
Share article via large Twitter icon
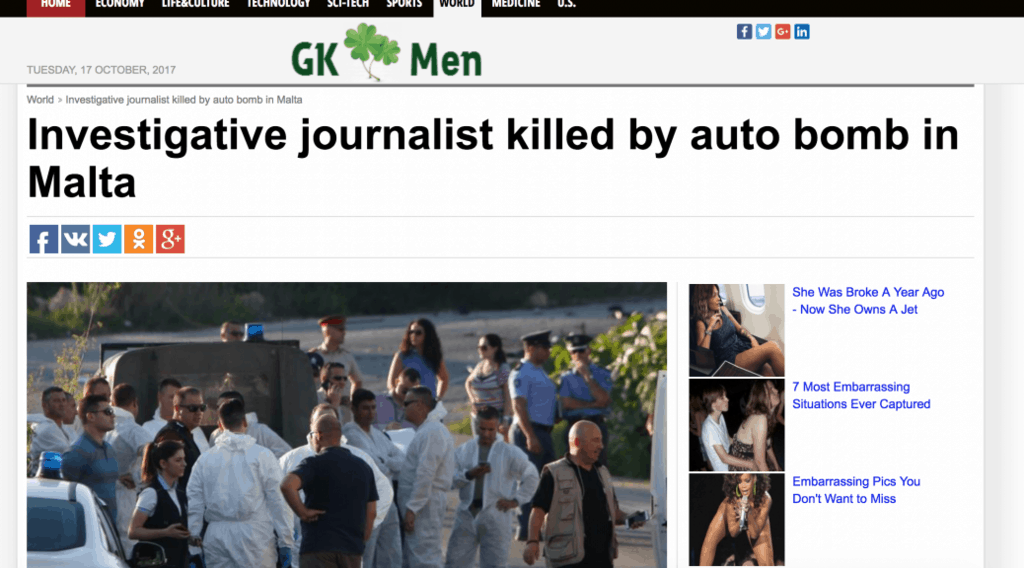click(107, 239)
